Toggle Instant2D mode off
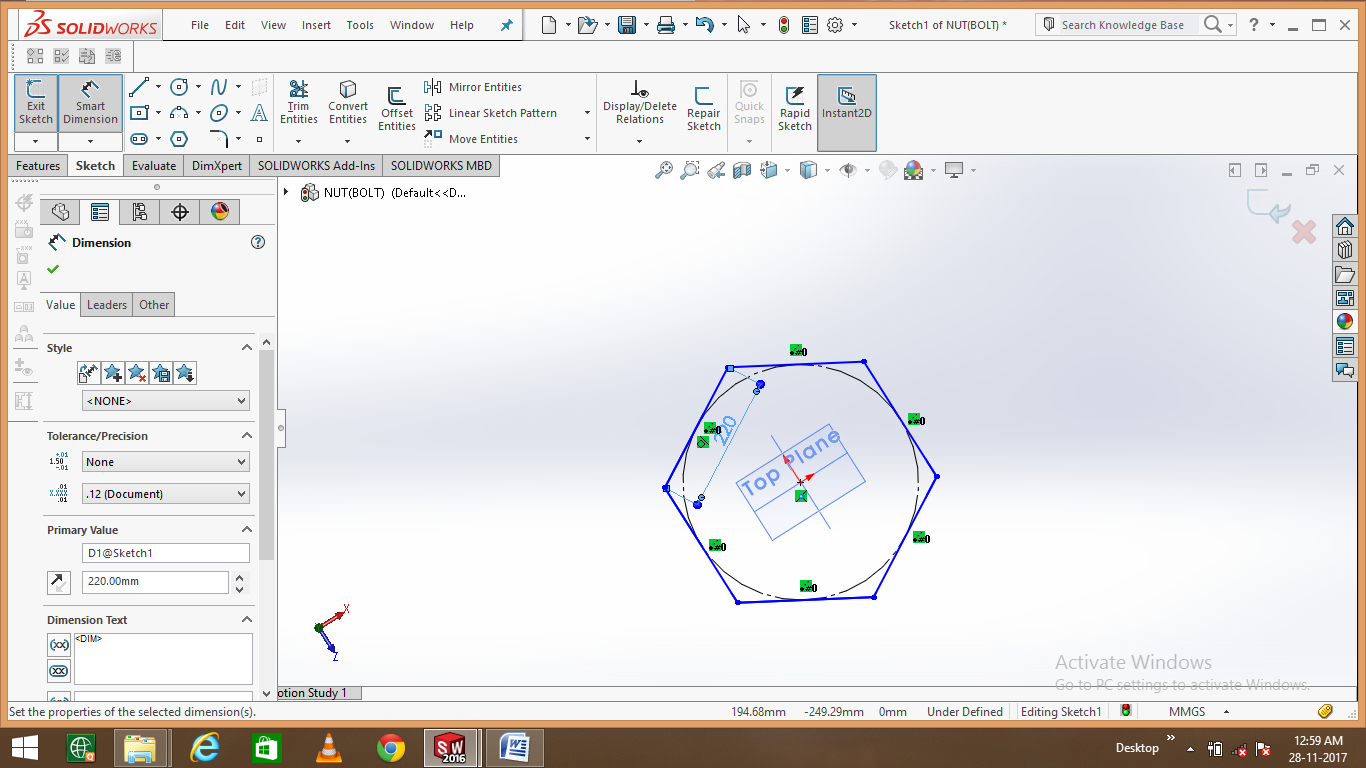Image resolution: width=1366 pixels, height=768 pixels. pos(846,100)
